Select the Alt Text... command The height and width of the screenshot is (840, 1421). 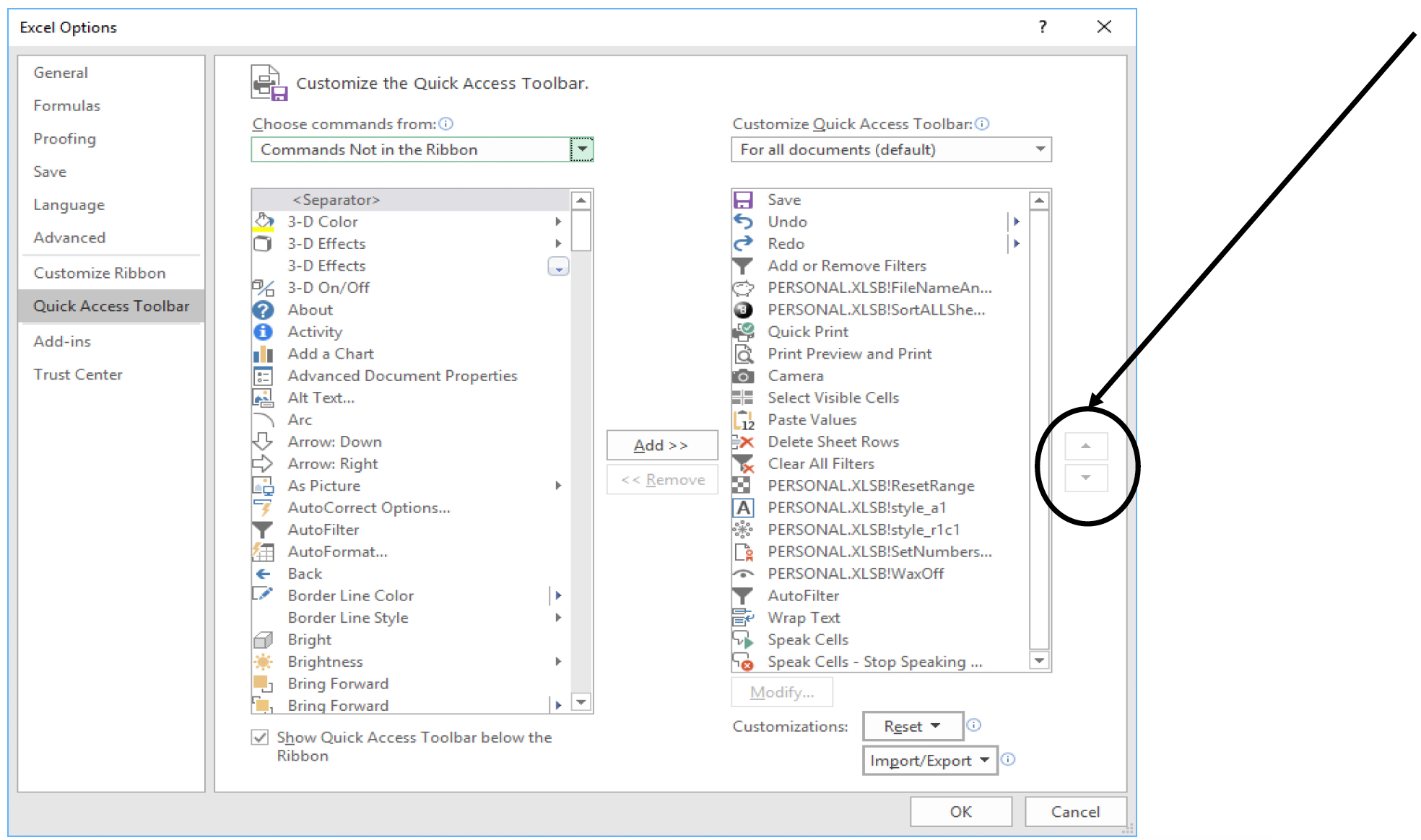point(411,398)
